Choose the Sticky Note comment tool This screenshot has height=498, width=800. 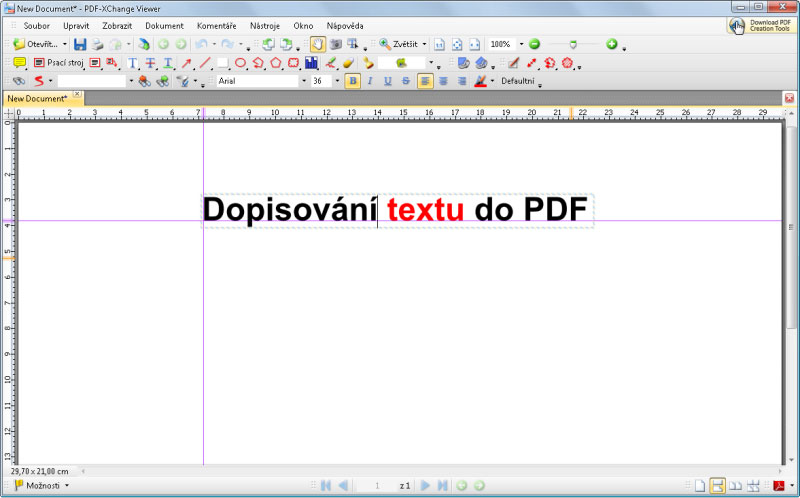pos(19,62)
